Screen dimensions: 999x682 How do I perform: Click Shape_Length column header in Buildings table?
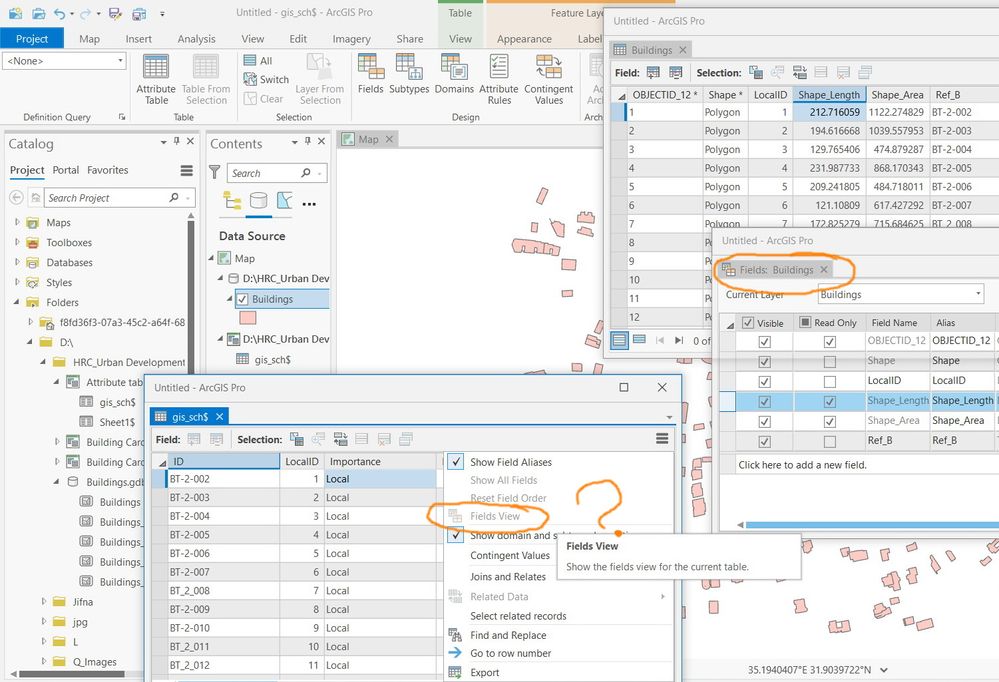[829, 94]
